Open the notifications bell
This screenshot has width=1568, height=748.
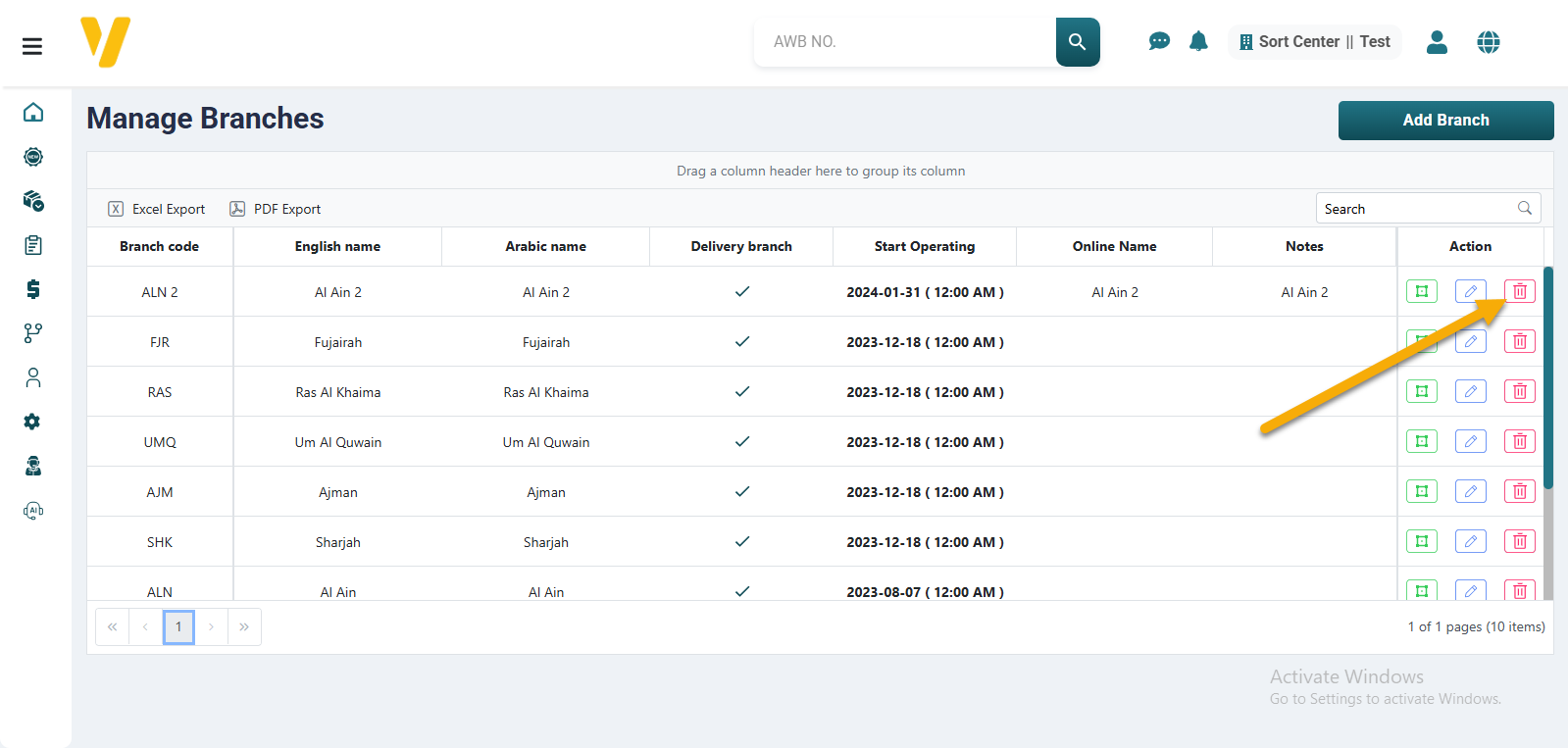(x=1198, y=41)
